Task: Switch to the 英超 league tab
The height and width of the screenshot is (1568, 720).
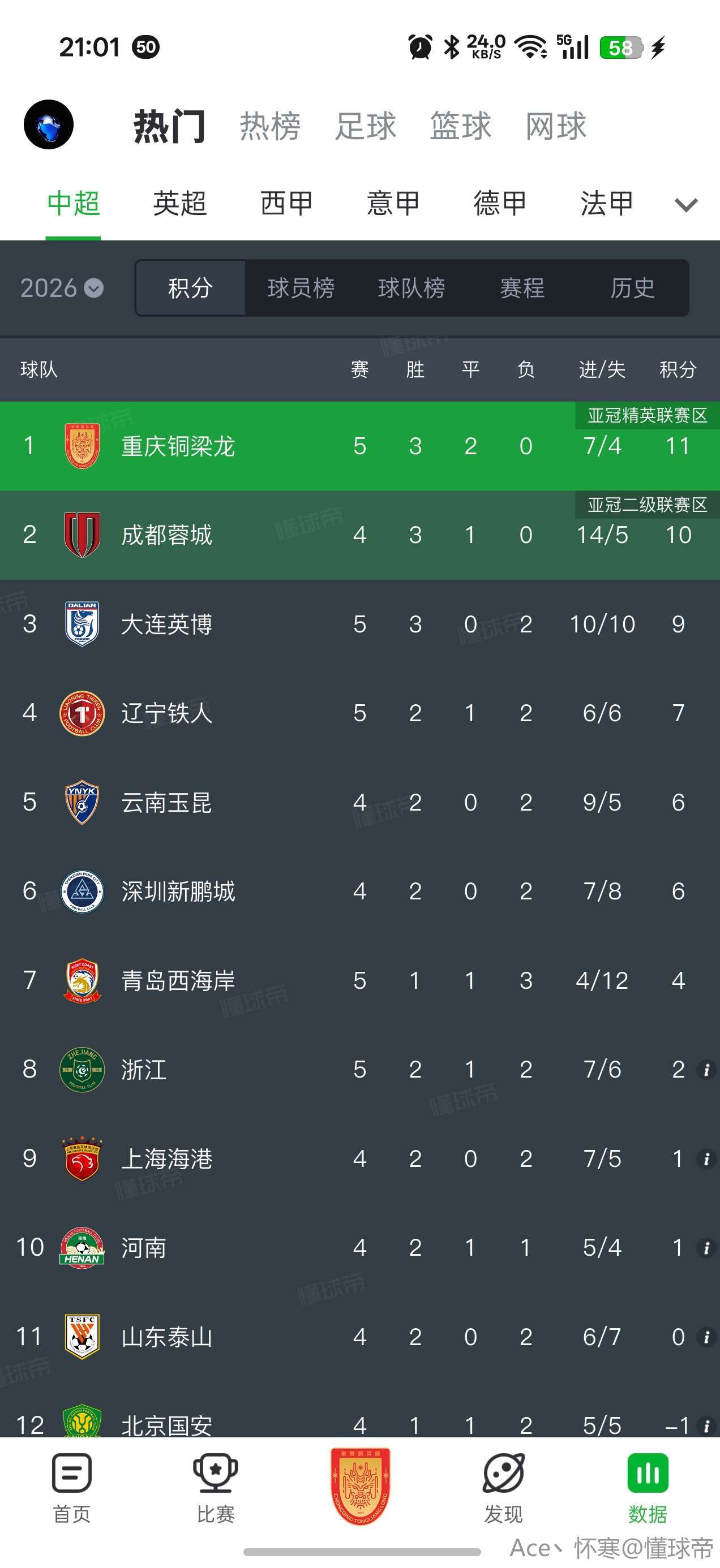Action: (x=179, y=203)
